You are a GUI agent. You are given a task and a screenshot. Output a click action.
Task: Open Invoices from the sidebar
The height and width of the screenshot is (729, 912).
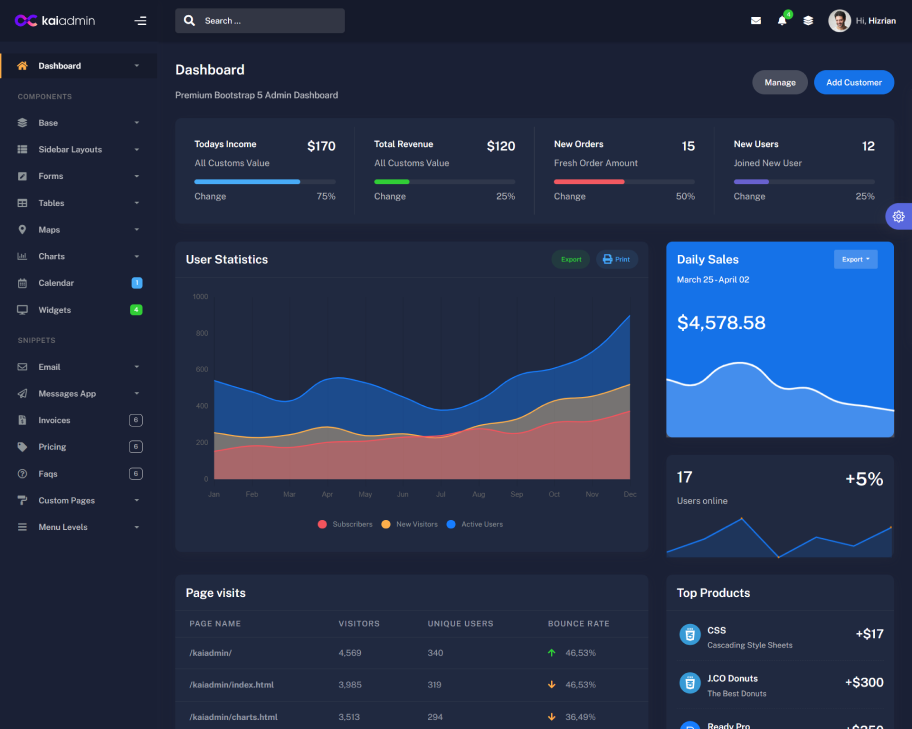pyautogui.click(x=55, y=420)
